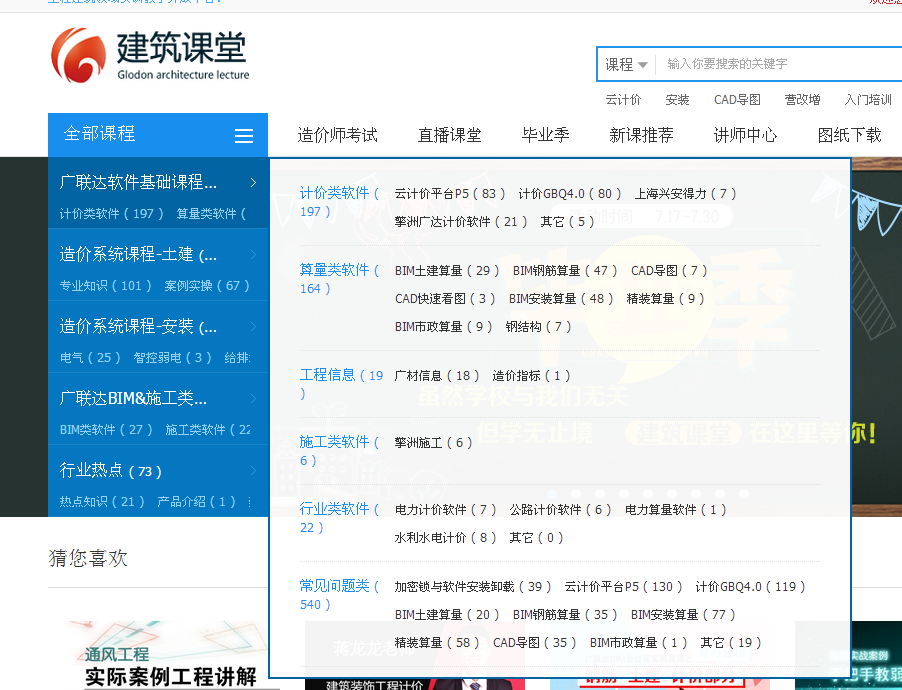Select 云计价平台P5 (130) link
Viewport: 902px width, 690px height.
623,586
